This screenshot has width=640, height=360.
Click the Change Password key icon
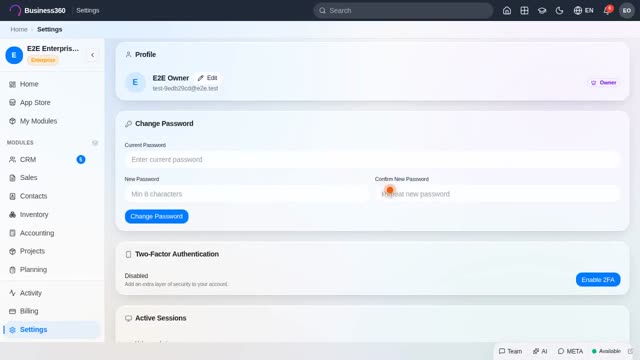click(128, 124)
